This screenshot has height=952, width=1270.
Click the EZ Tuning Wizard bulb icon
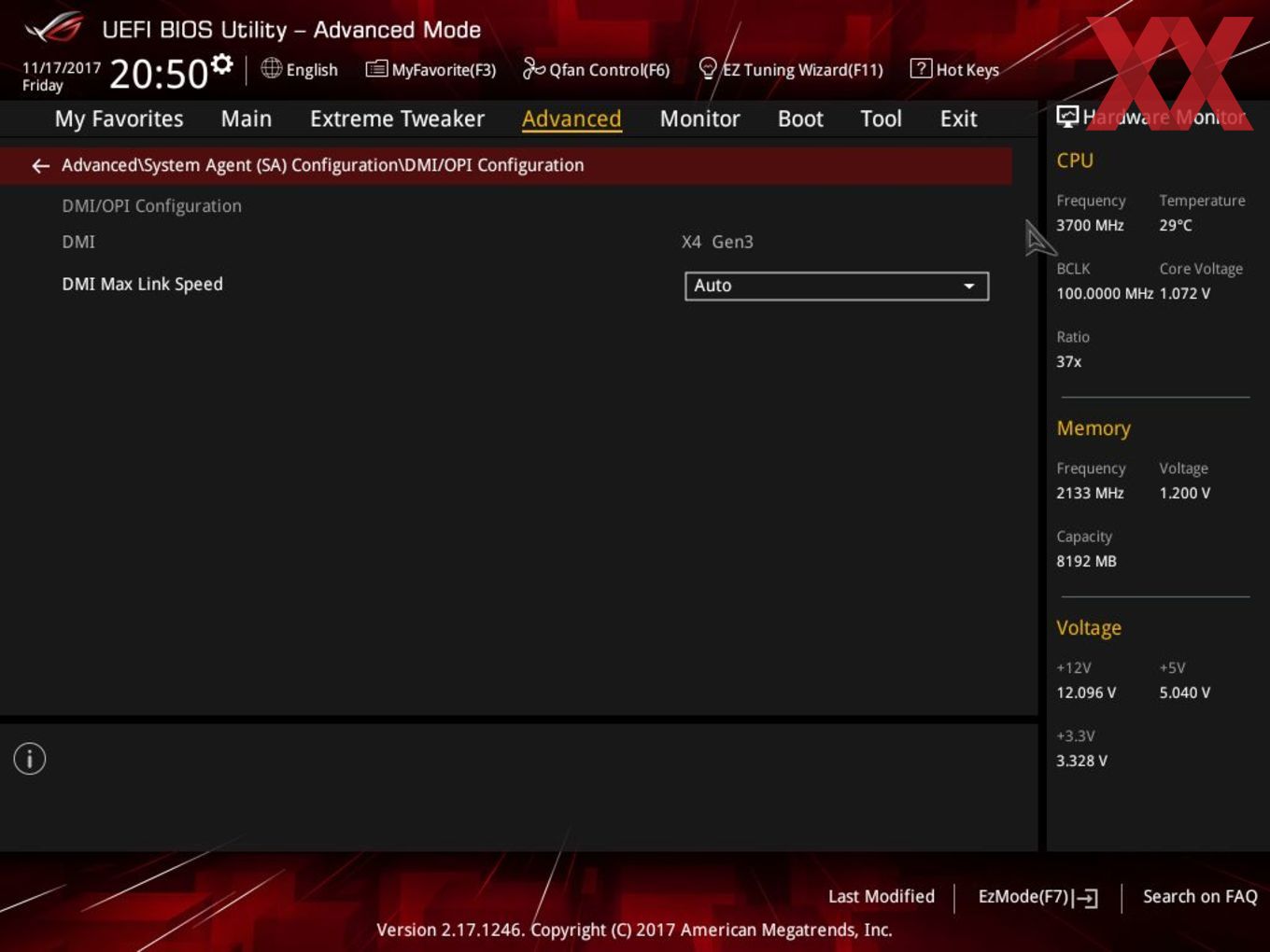(708, 68)
